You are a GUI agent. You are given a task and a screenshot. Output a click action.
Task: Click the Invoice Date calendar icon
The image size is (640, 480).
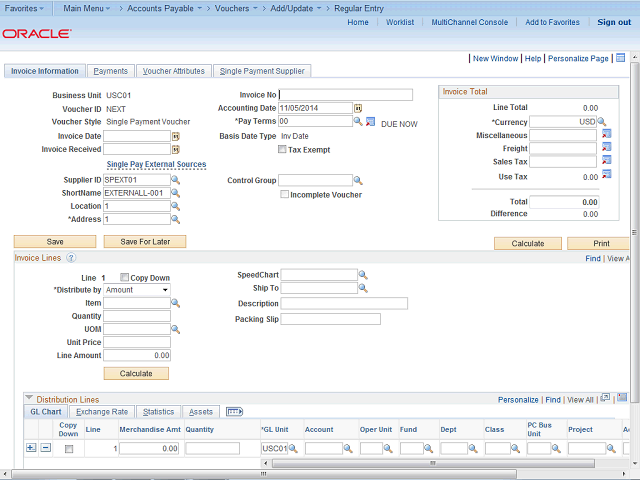tap(175, 136)
